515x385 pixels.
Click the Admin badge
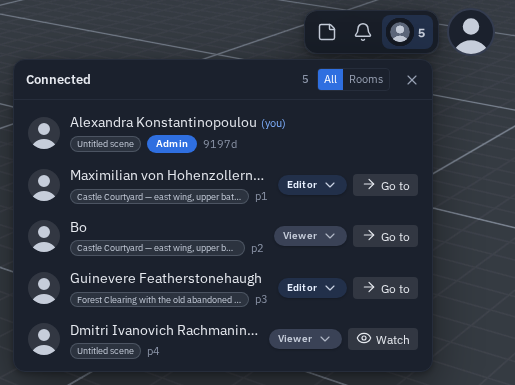click(172, 144)
